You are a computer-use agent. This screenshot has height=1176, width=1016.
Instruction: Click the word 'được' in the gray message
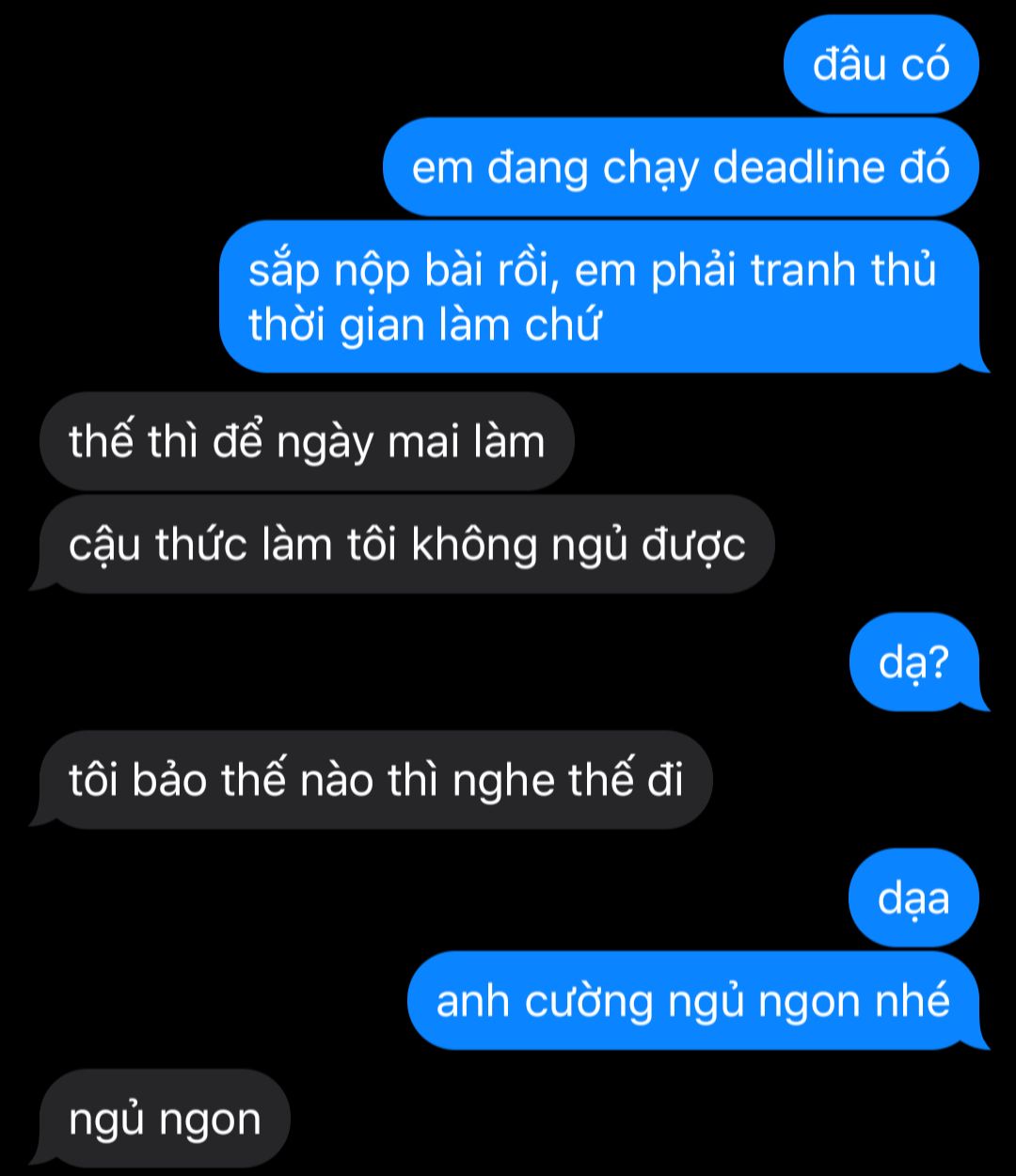[693, 546]
